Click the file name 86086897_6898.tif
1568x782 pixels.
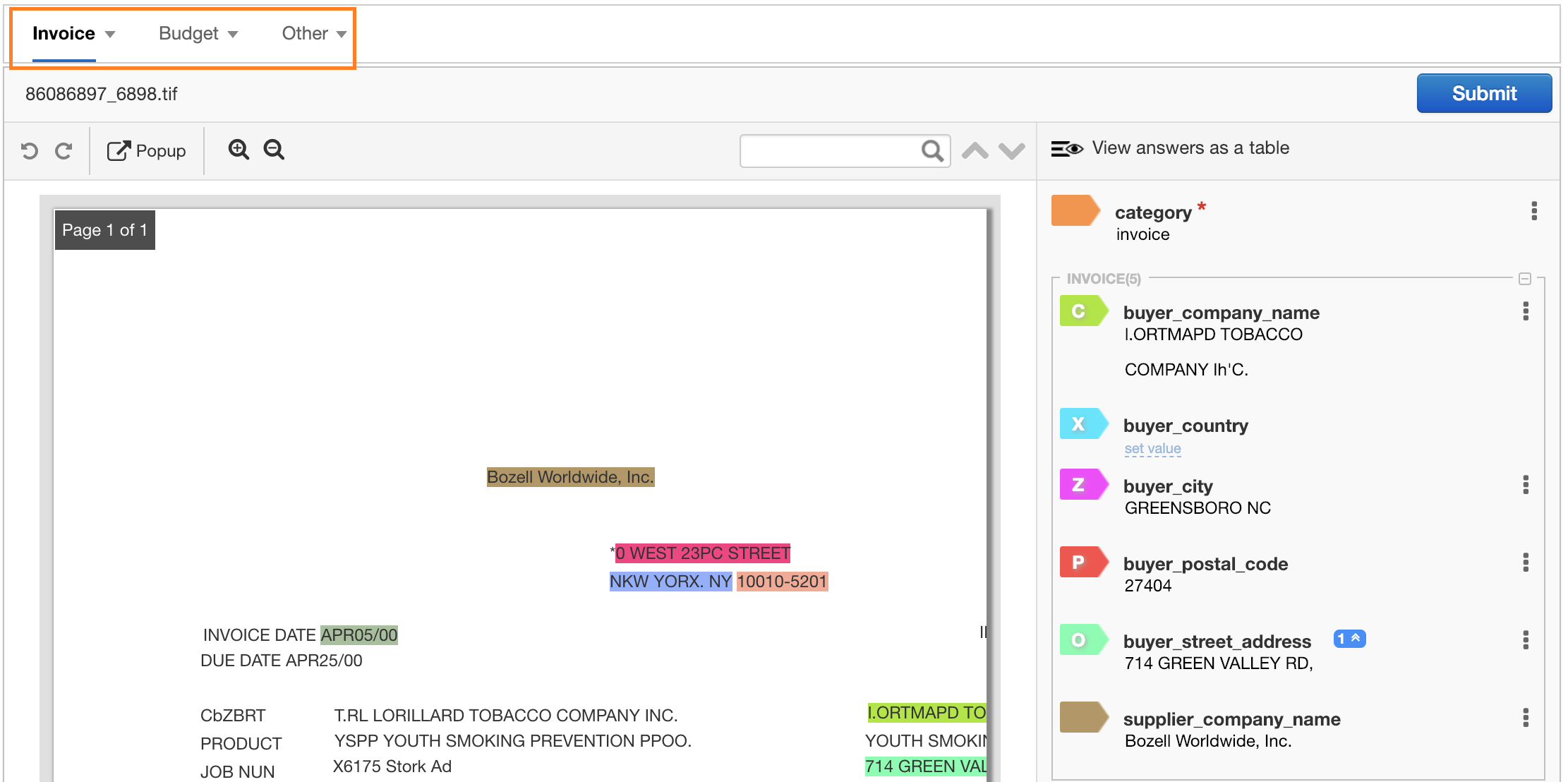[101, 94]
